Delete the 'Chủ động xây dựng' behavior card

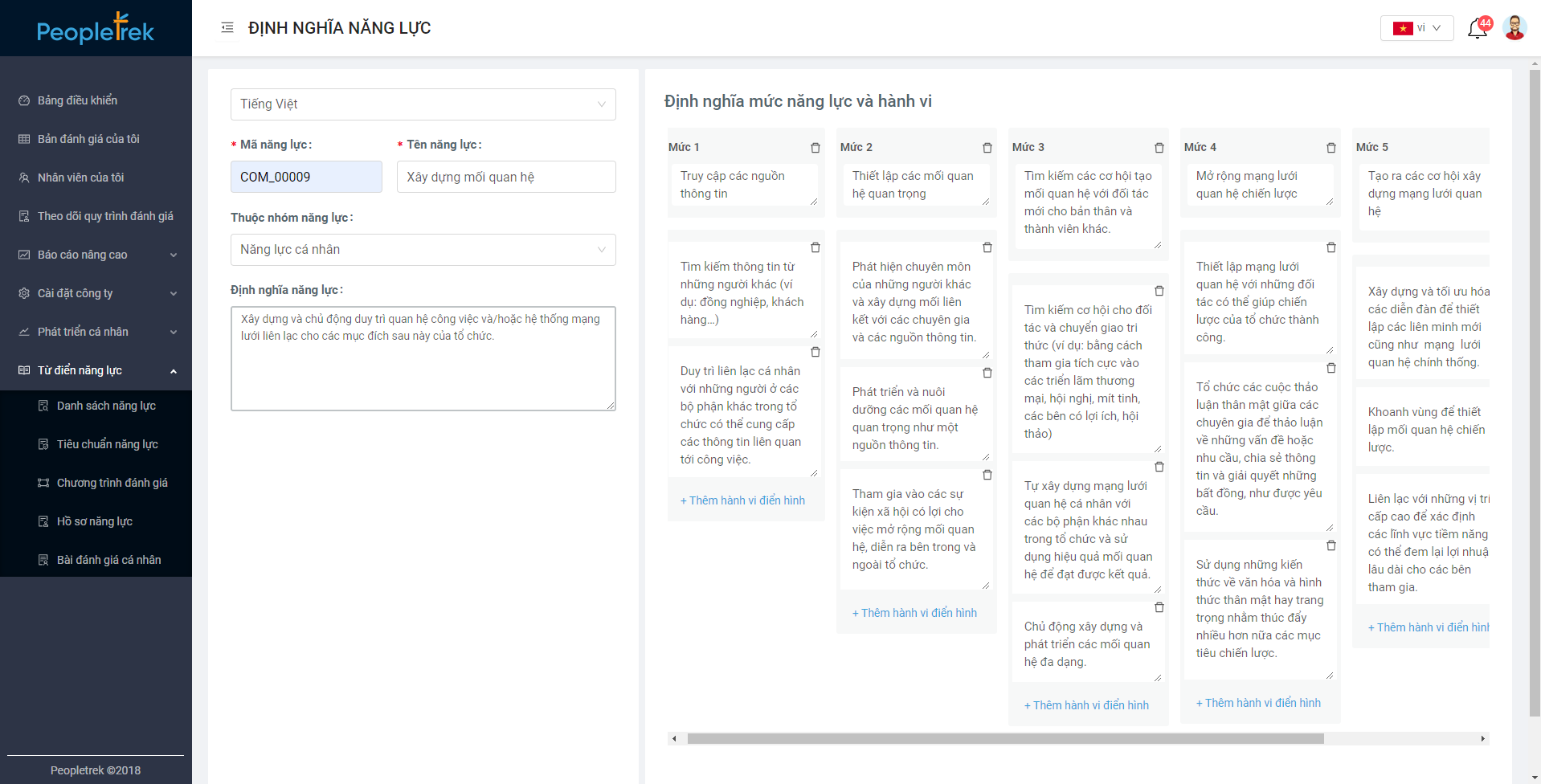pyautogui.click(x=1159, y=608)
